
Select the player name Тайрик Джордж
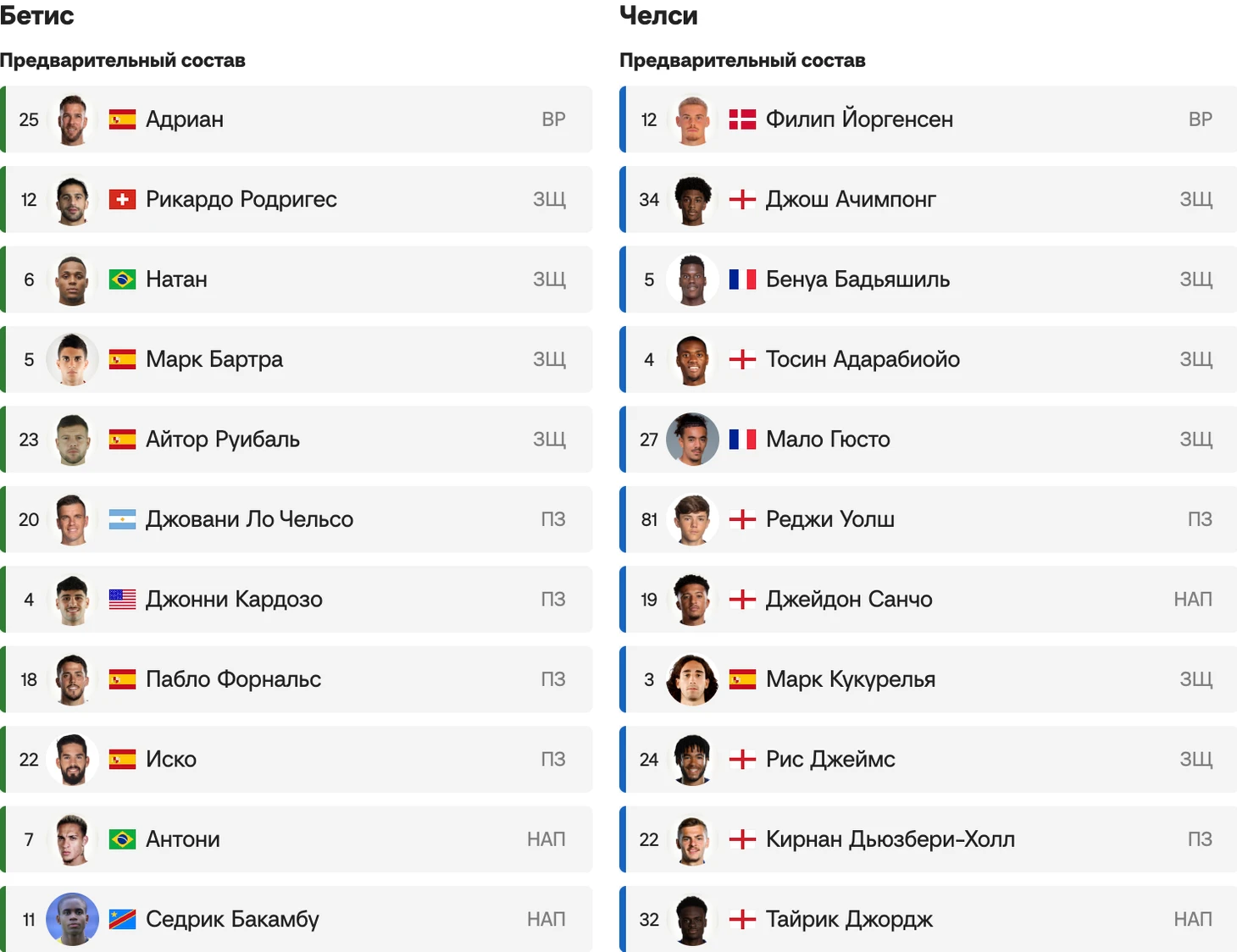(x=849, y=919)
